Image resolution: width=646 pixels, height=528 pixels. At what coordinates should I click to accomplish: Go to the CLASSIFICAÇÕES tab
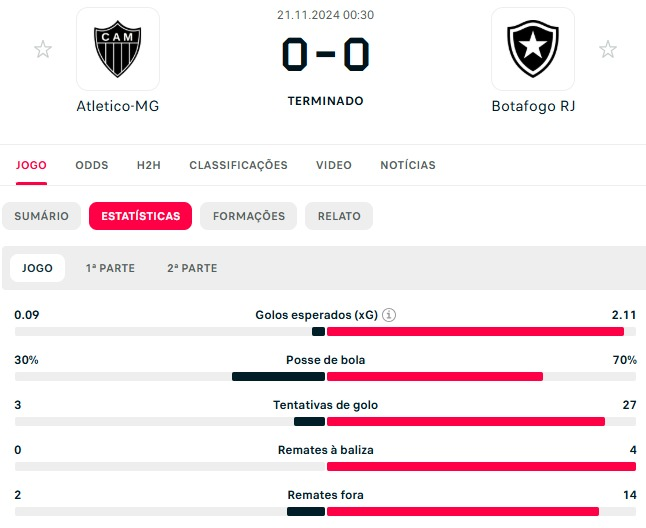coord(238,165)
